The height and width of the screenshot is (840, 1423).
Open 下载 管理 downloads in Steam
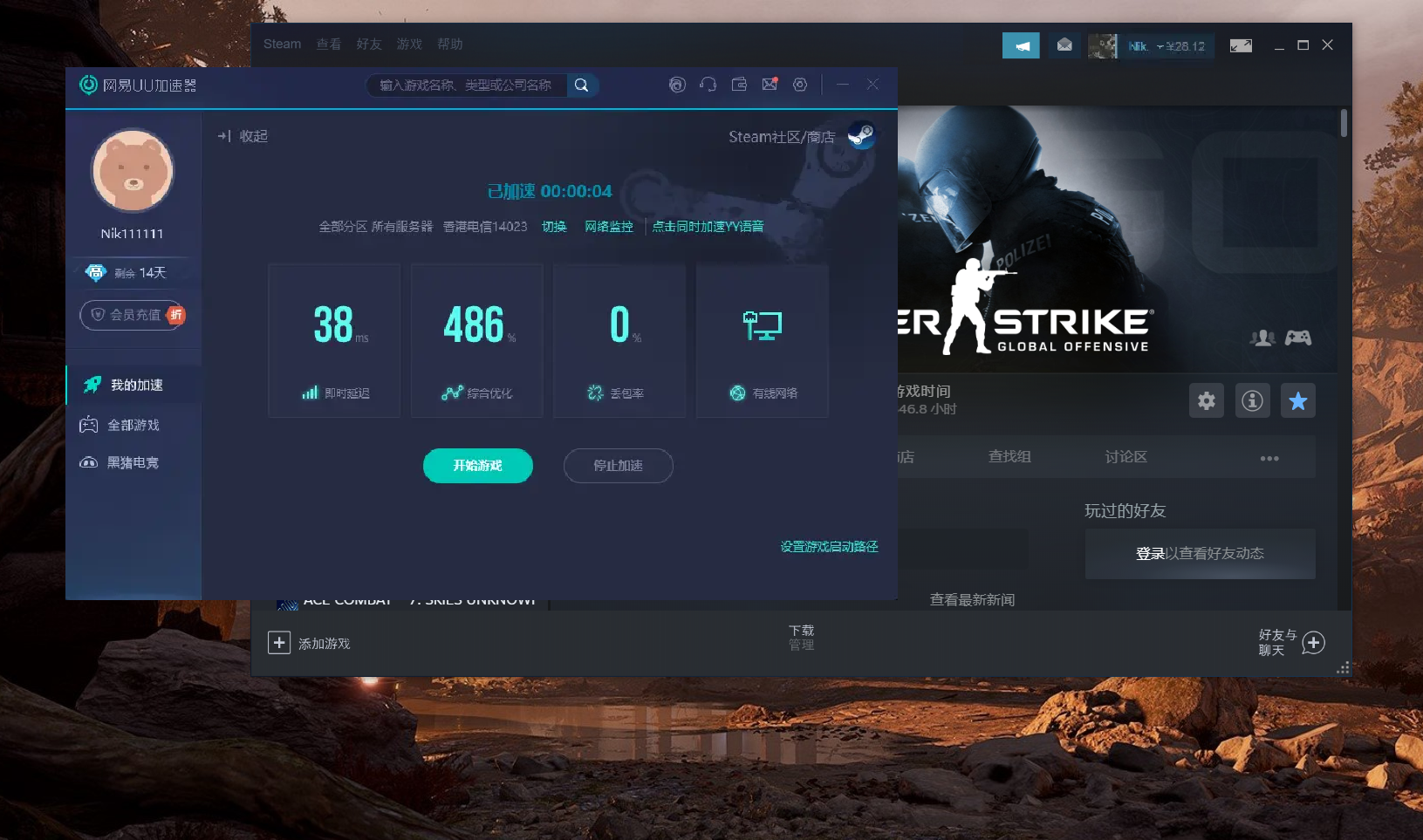coord(802,638)
